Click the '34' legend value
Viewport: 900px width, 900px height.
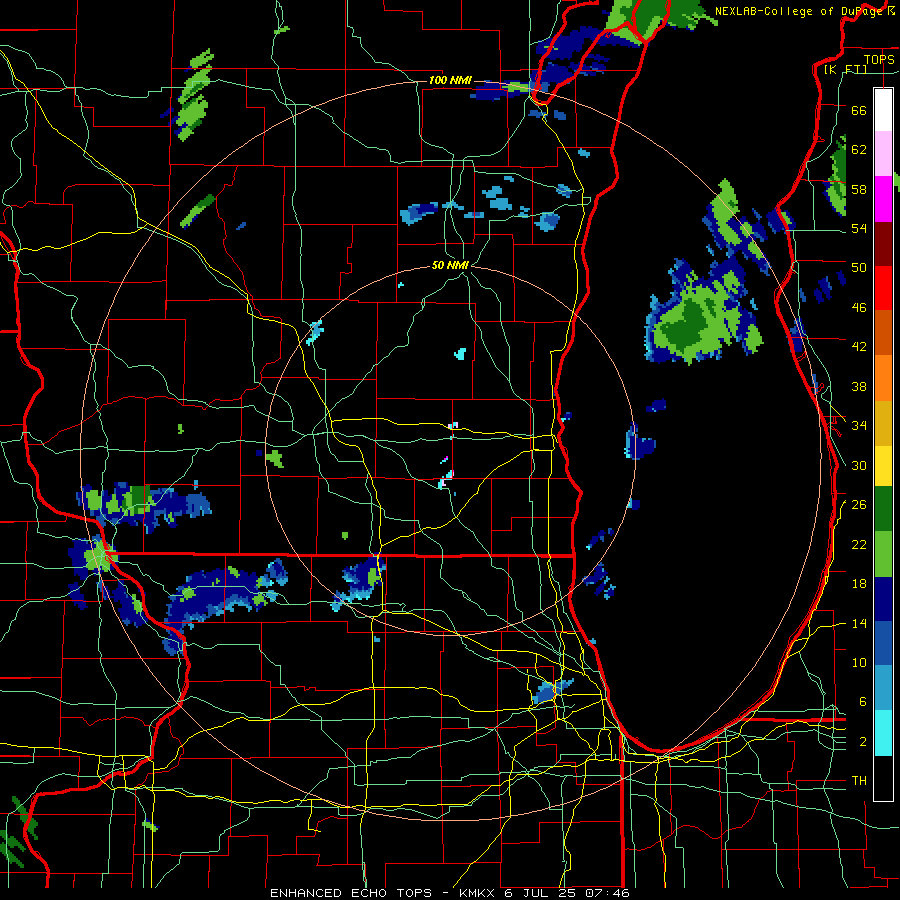pos(859,425)
